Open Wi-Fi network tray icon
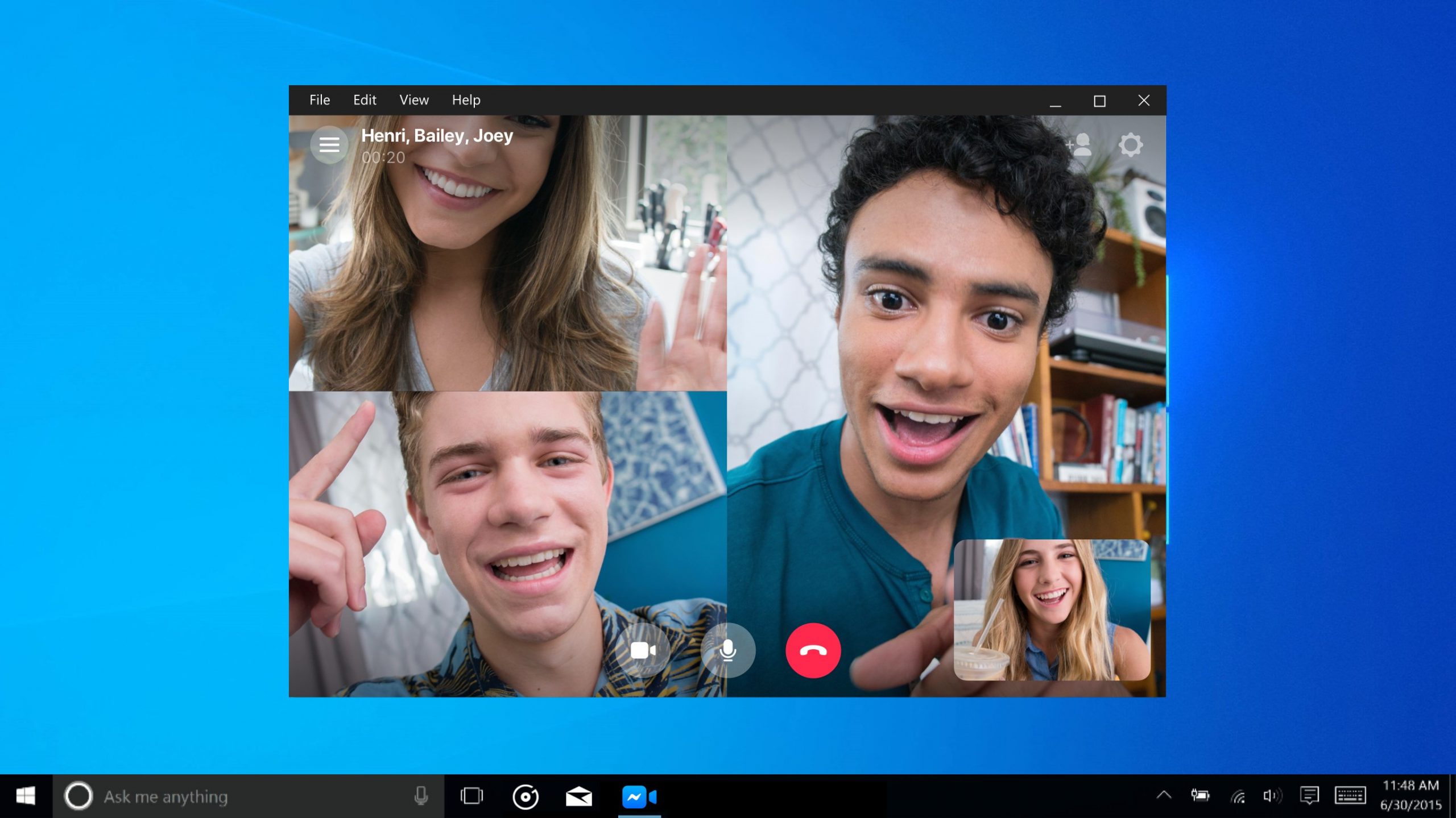 point(1237,796)
